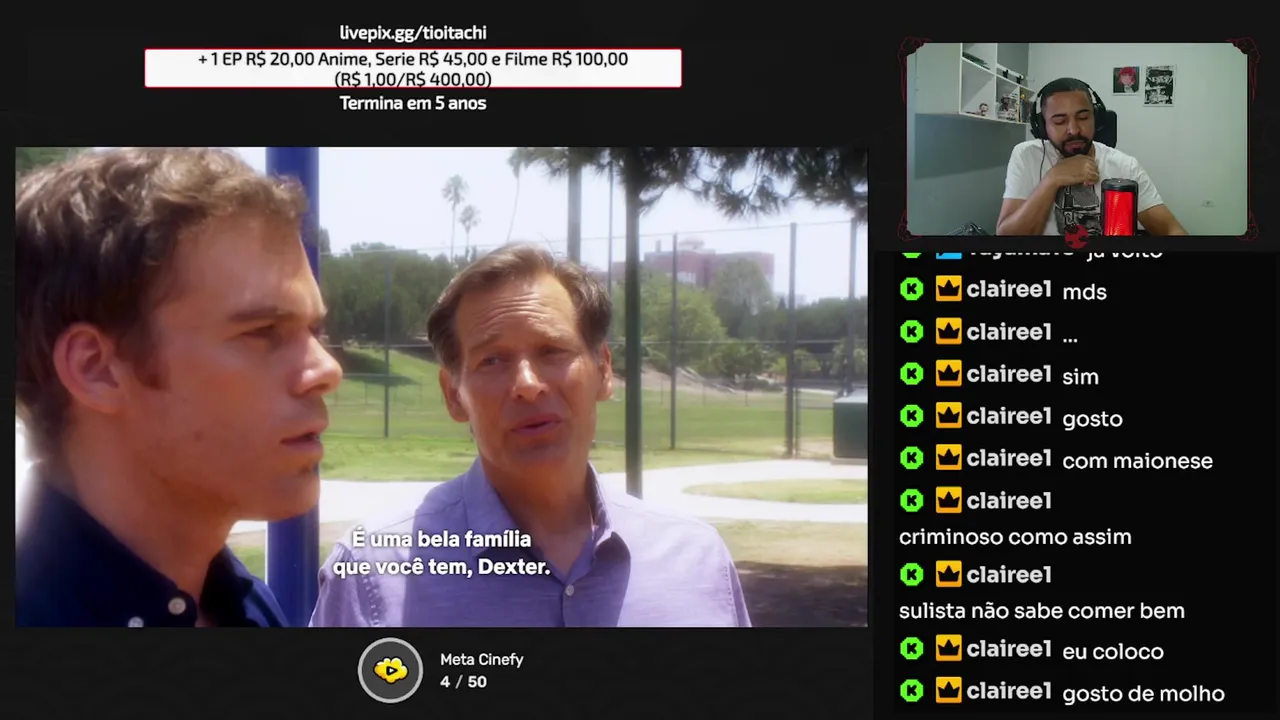Click the Kick icon beside the '...' message
The width and height of the screenshot is (1280, 720).
(x=911, y=332)
